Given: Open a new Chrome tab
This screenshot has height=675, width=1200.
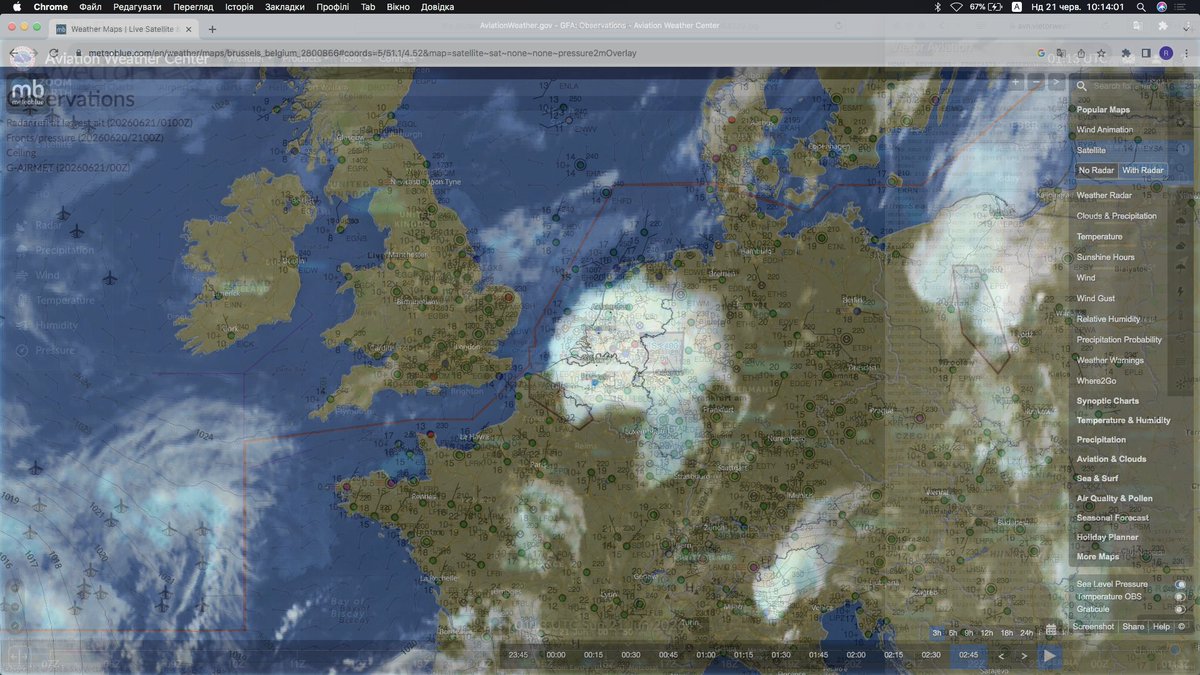Looking at the screenshot, I should pyautogui.click(x=213, y=29).
